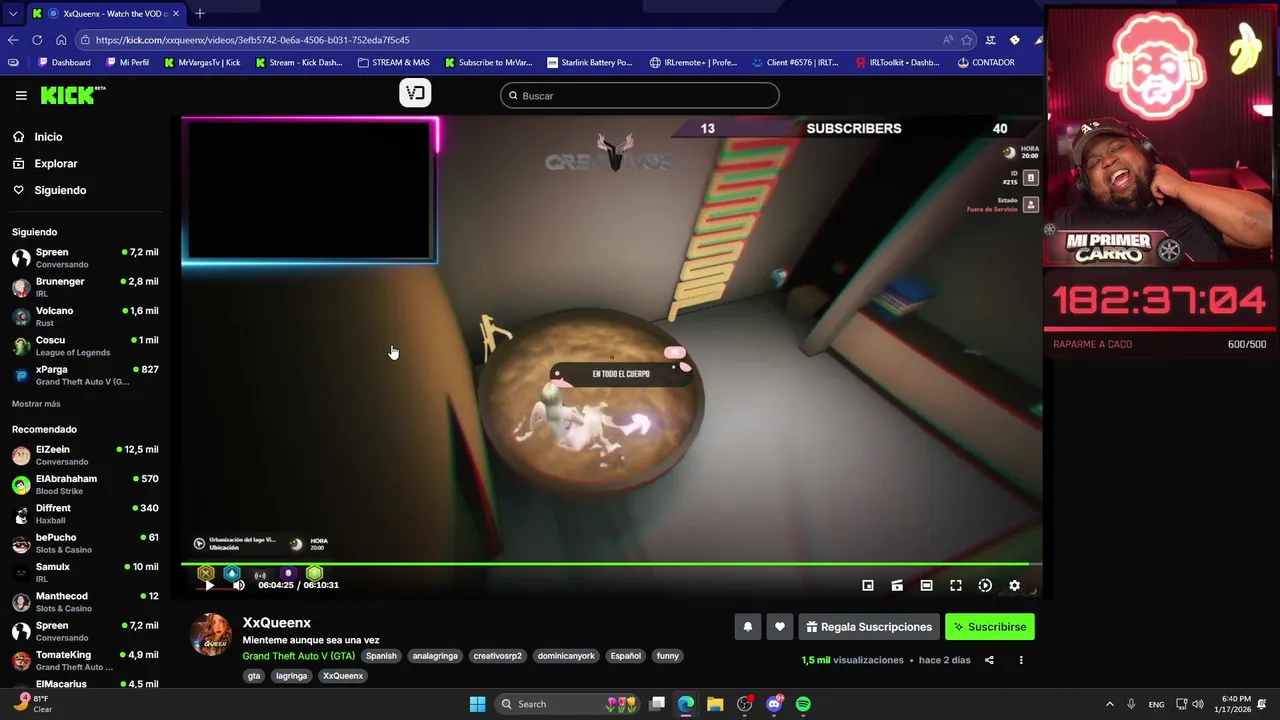
Task: Select the funny tag
Action: click(x=668, y=656)
